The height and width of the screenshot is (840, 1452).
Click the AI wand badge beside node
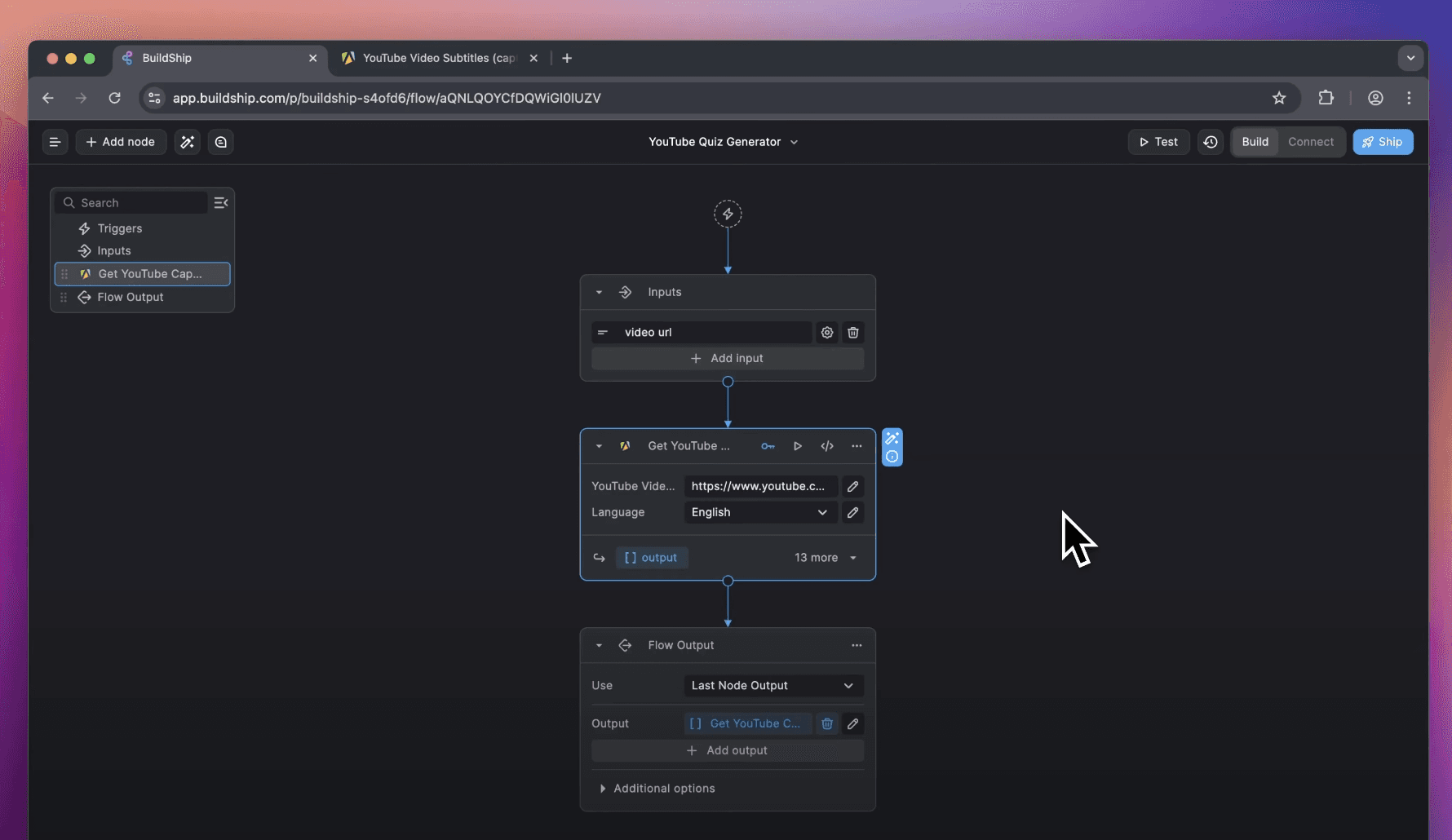tap(892, 439)
